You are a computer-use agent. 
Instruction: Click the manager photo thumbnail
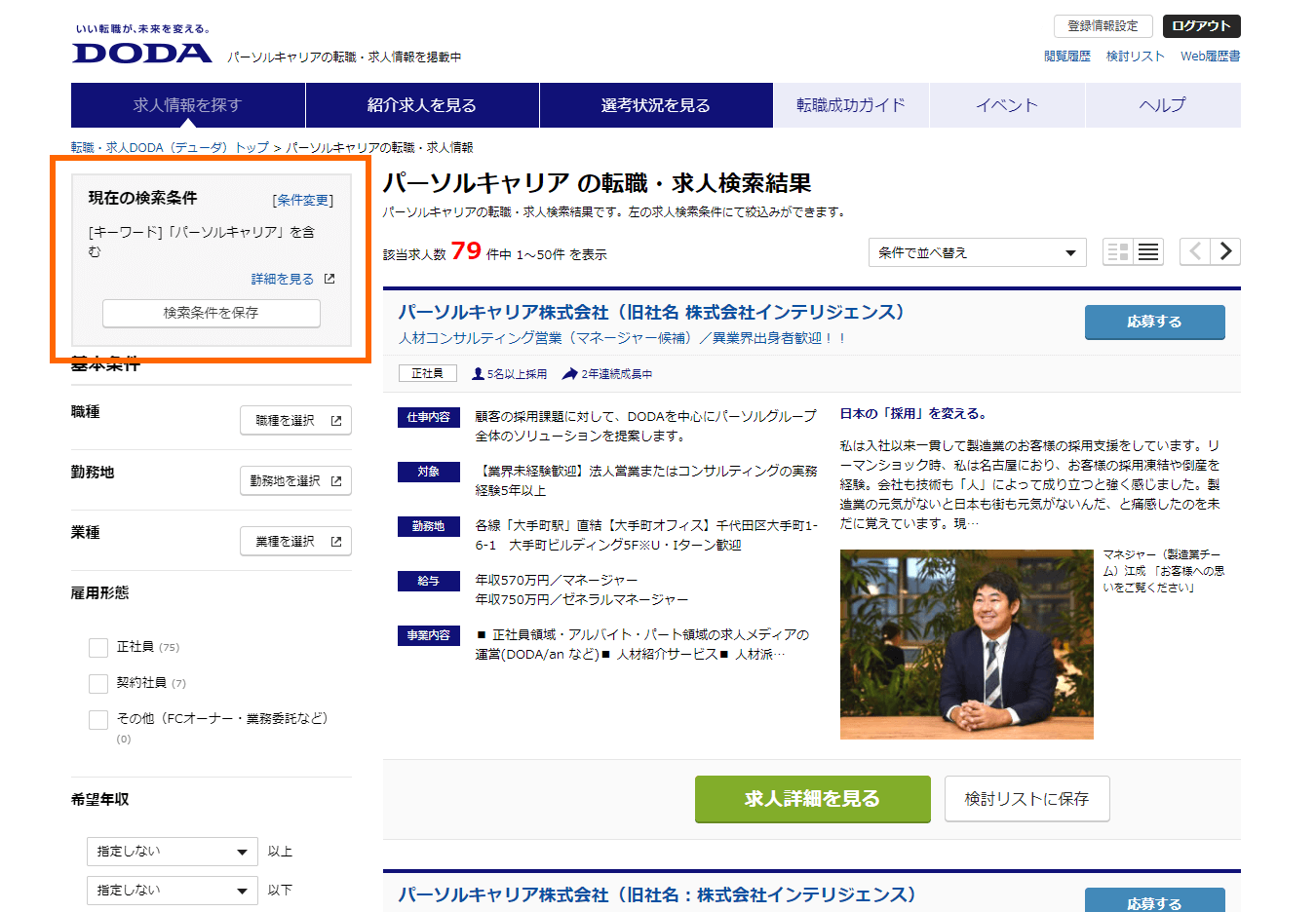click(966, 644)
